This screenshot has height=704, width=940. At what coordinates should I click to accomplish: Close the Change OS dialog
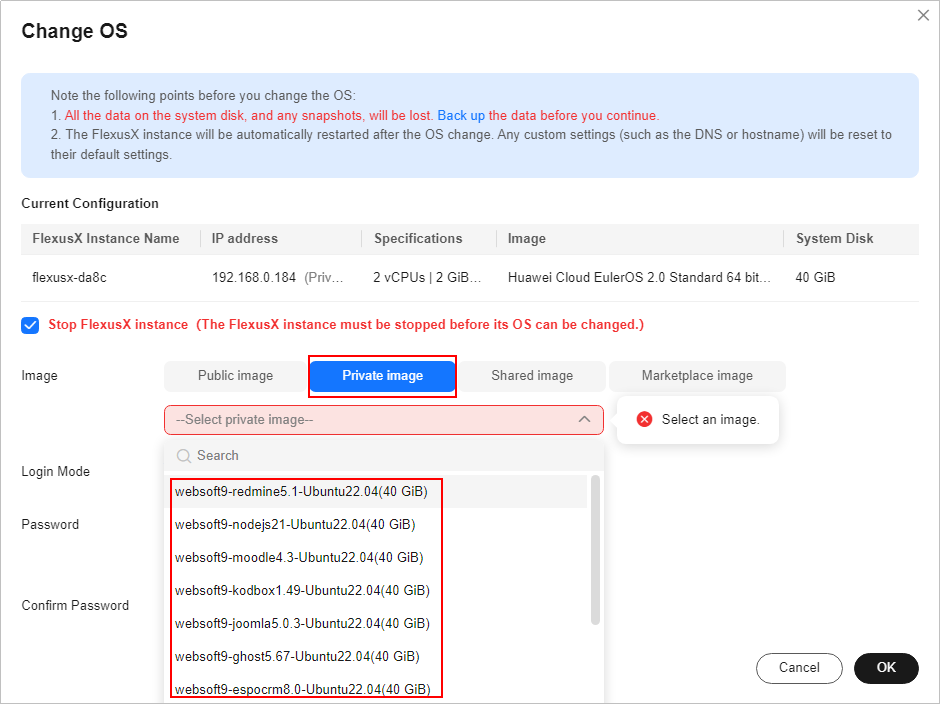click(x=923, y=15)
